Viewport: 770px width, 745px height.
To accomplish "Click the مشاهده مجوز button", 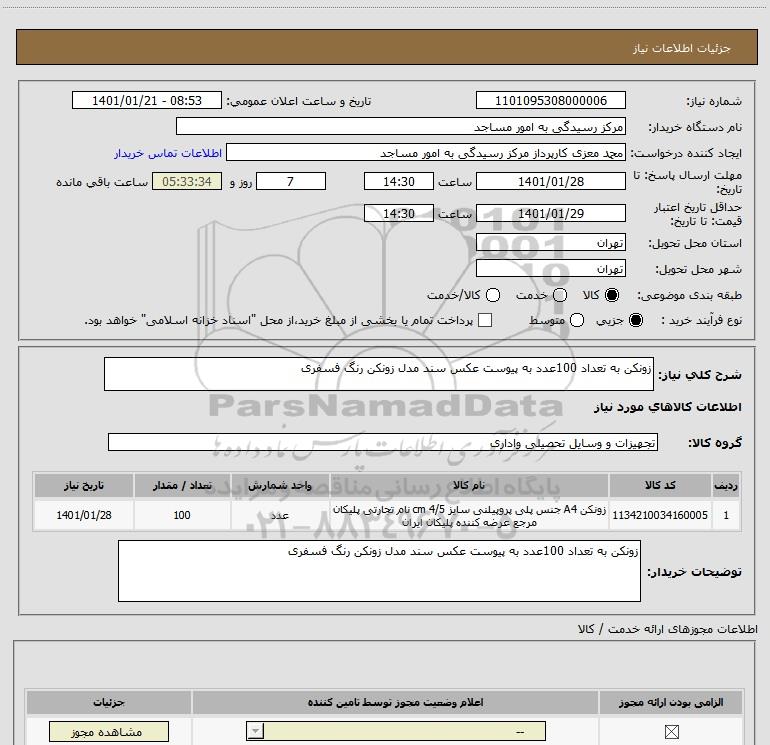I will pos(109,732).
